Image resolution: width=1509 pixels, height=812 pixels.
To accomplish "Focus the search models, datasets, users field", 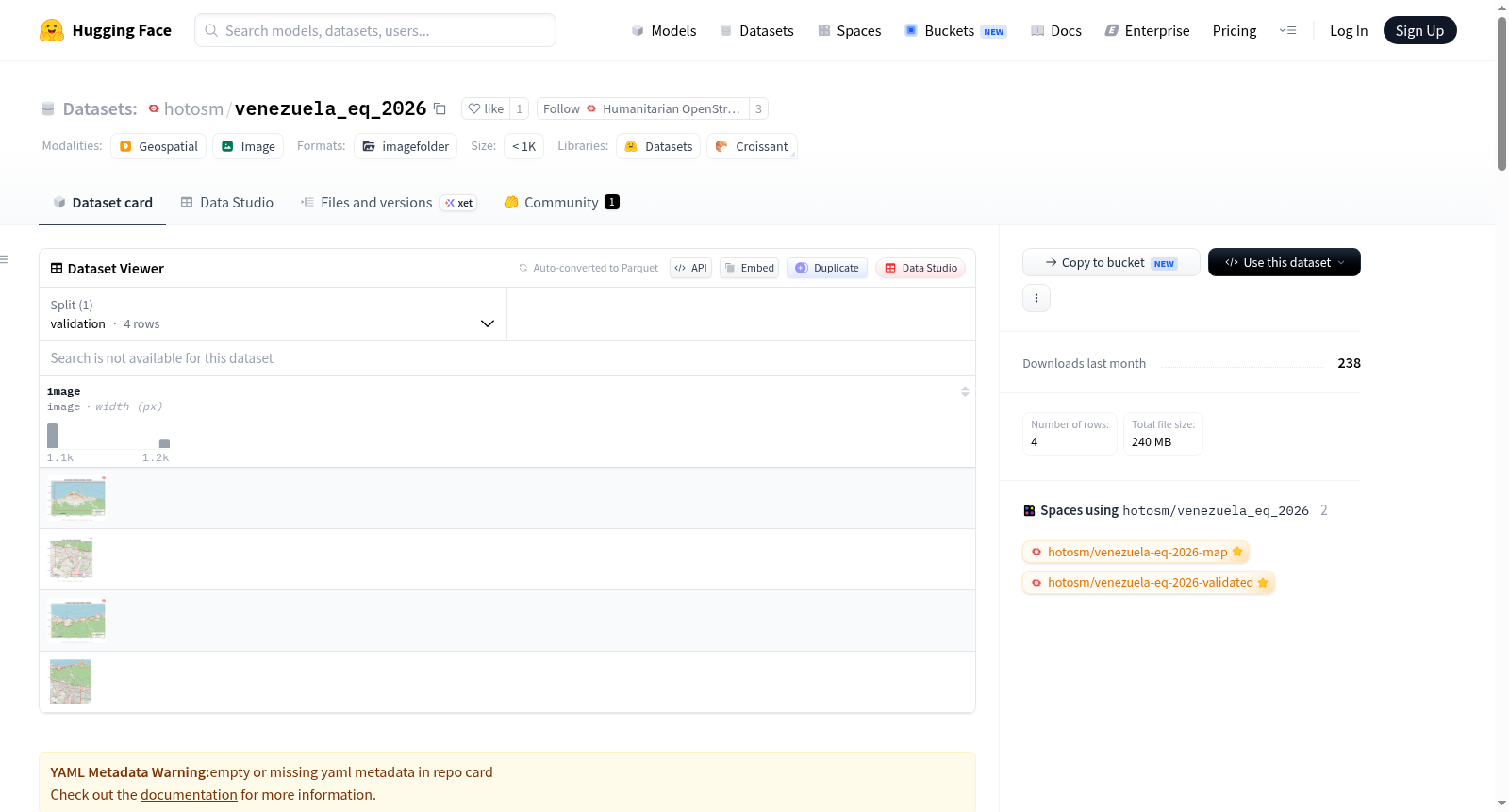I will pyautogui.click(x=375, y=30).
